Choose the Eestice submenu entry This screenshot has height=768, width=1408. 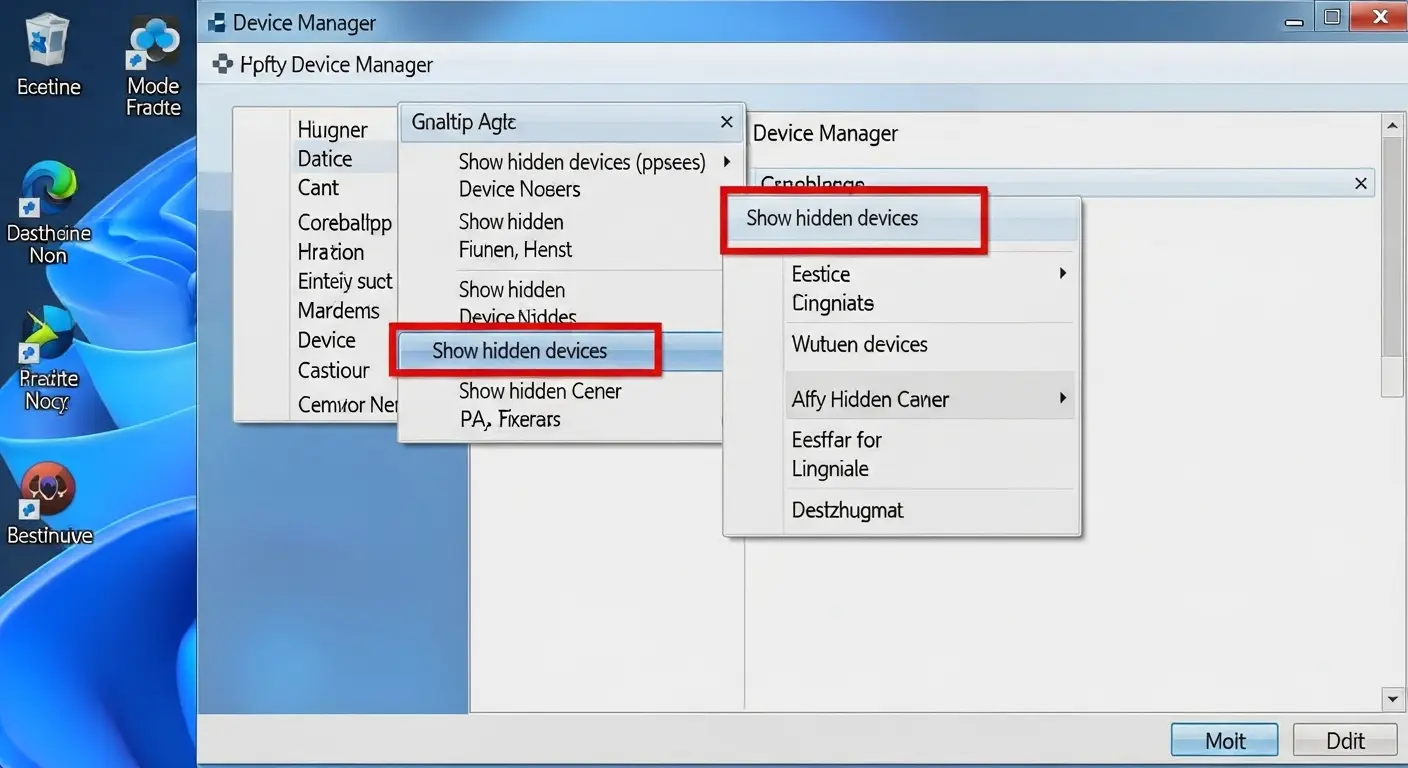click(821, 274)
